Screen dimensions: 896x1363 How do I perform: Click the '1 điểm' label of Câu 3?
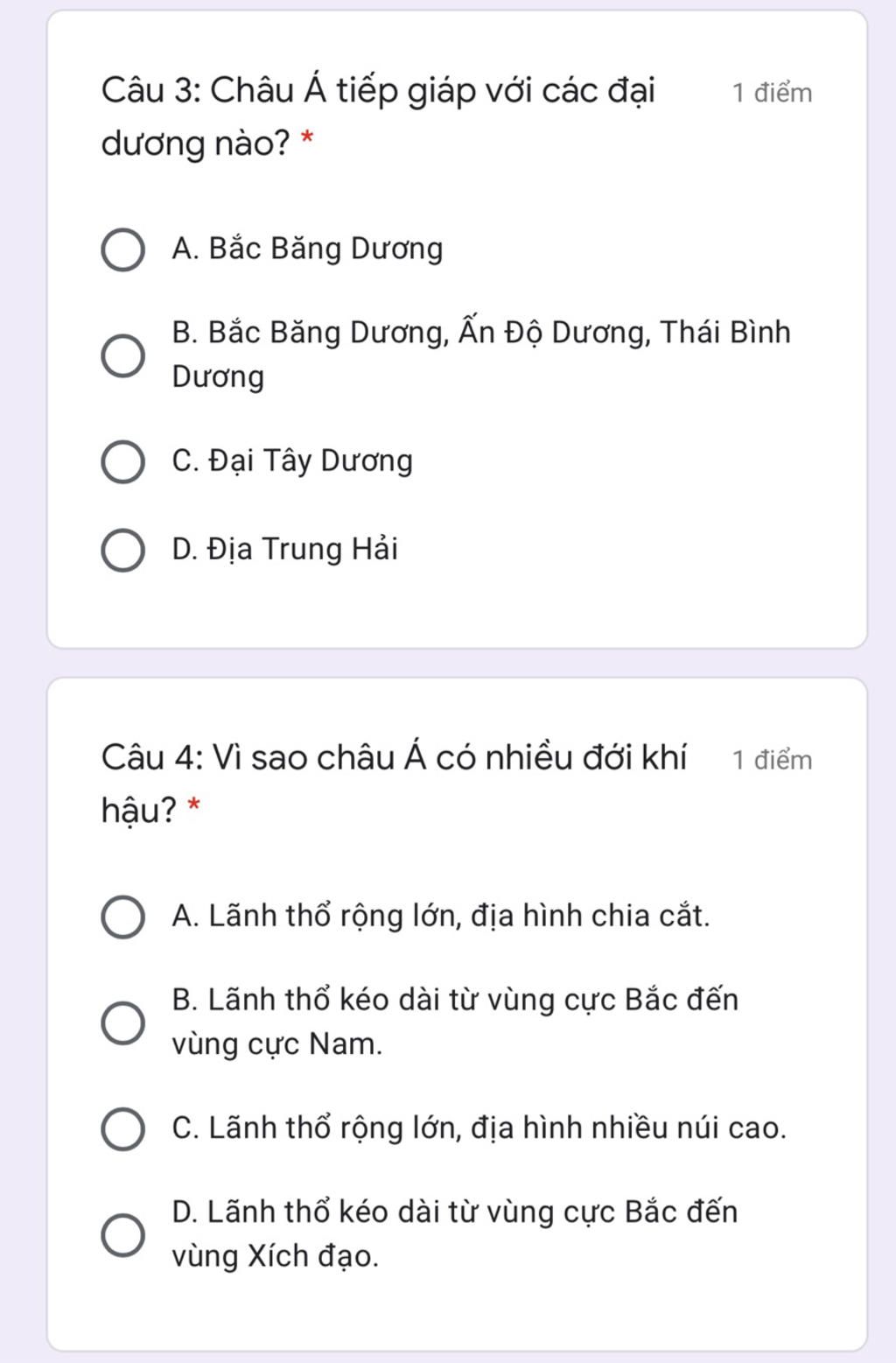click(x=772, y=93)
